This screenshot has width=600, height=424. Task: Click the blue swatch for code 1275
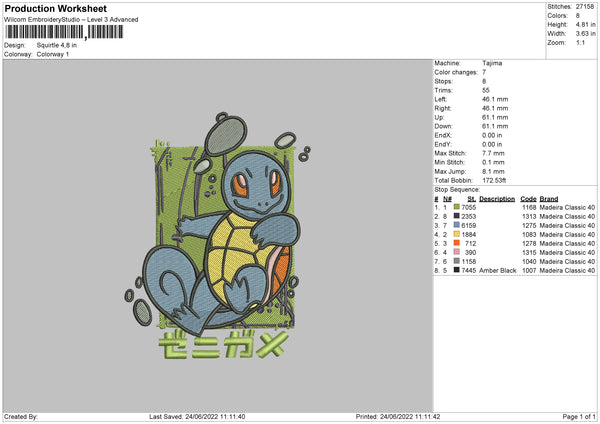click(457, 225)
